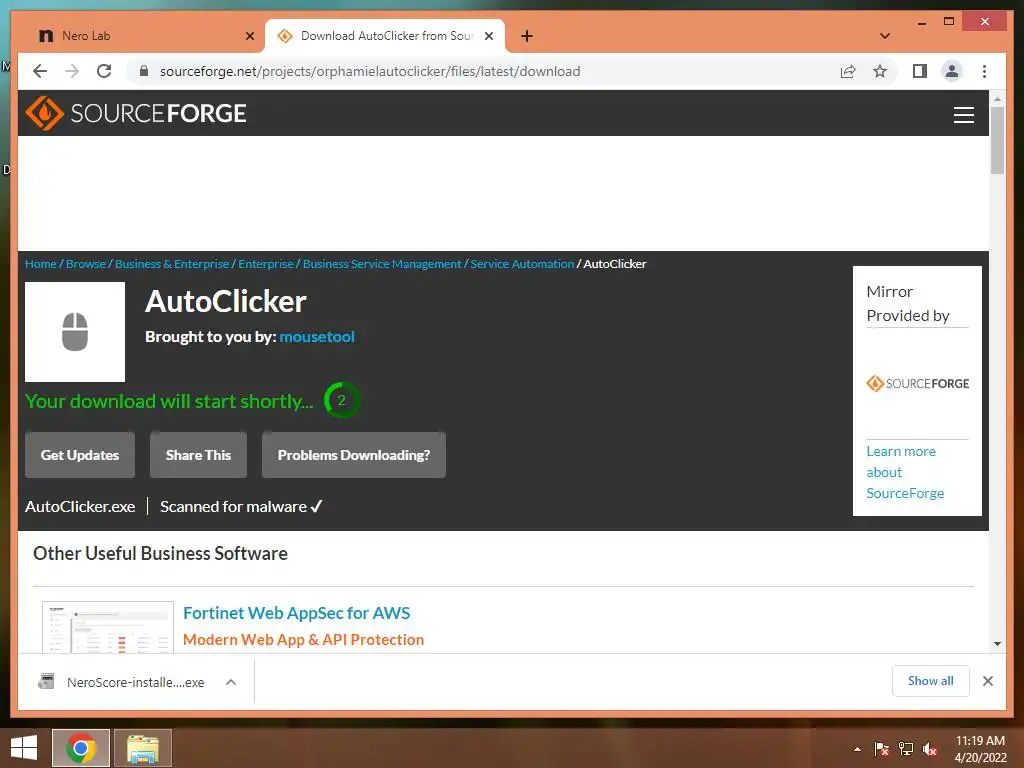Open the Enterprise breadcrumb link
The image size is (1024, 768).
coord(266,264)
